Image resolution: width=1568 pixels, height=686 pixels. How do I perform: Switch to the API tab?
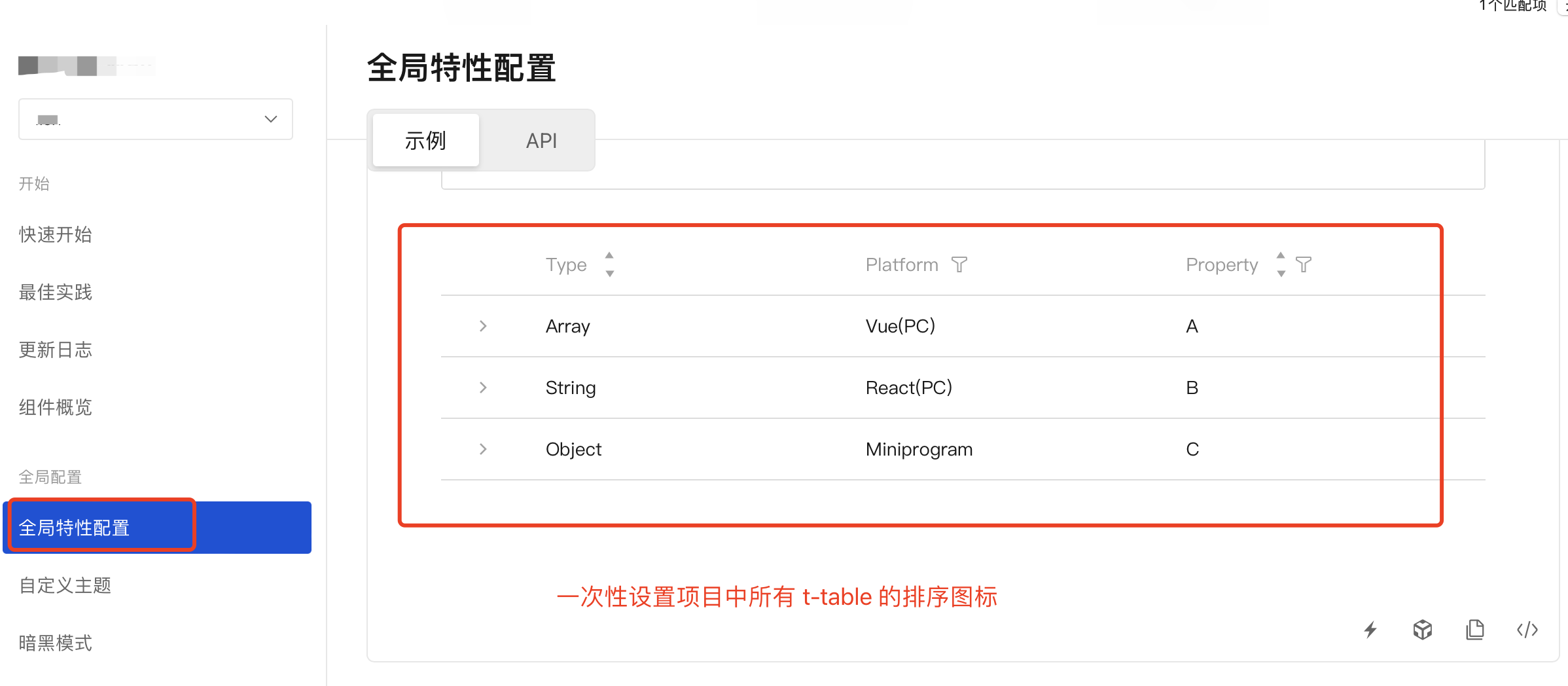point(541,140)
